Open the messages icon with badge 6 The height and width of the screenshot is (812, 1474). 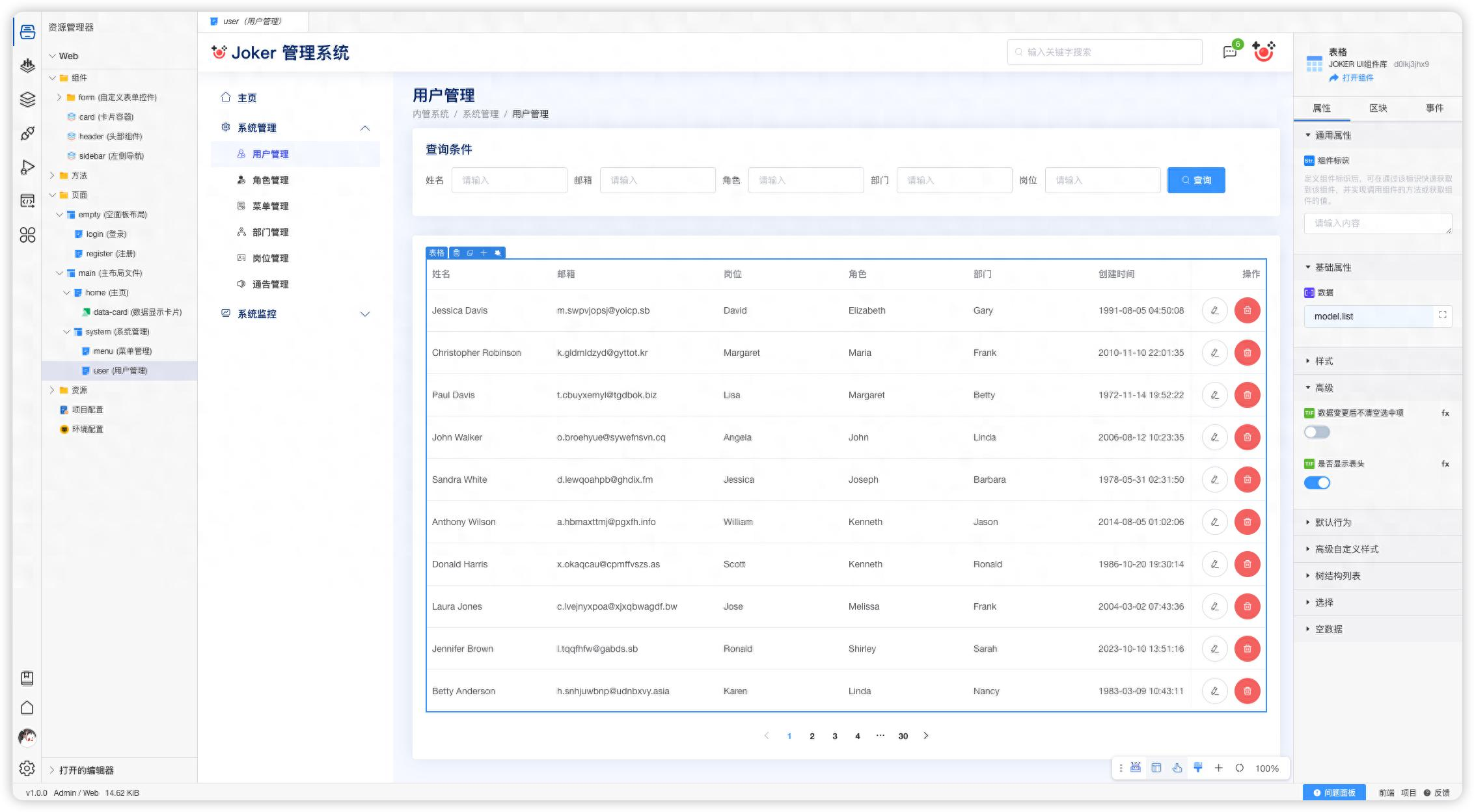pos(1230,52)
